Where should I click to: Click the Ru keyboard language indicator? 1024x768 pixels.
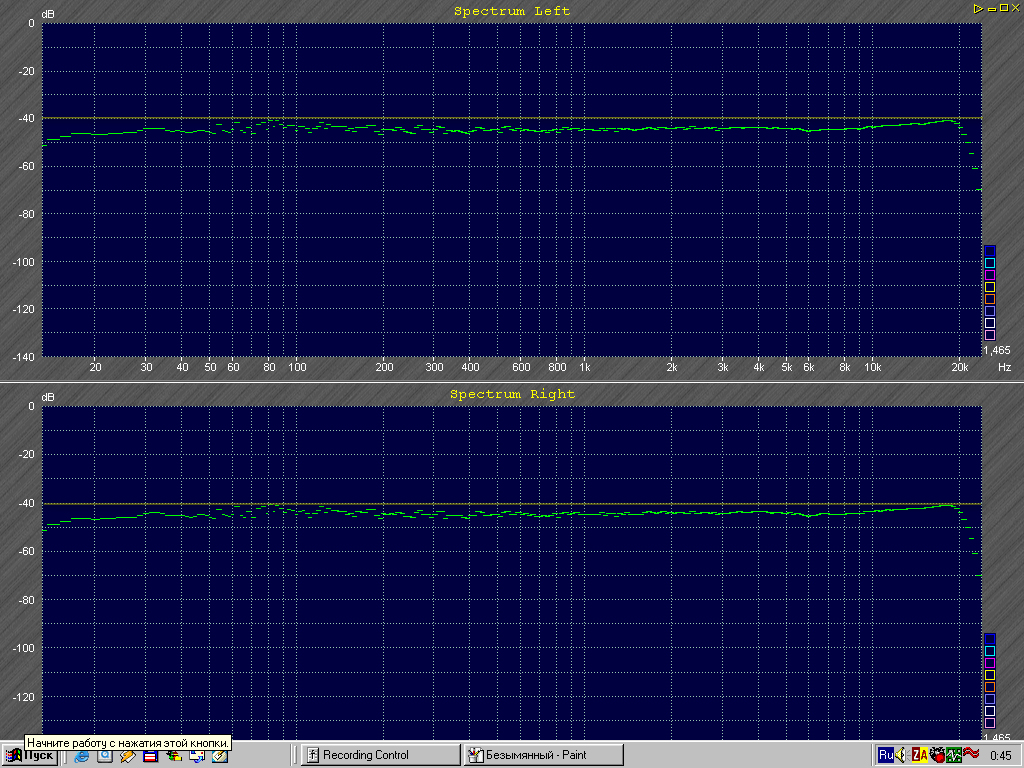pos(885,755)
